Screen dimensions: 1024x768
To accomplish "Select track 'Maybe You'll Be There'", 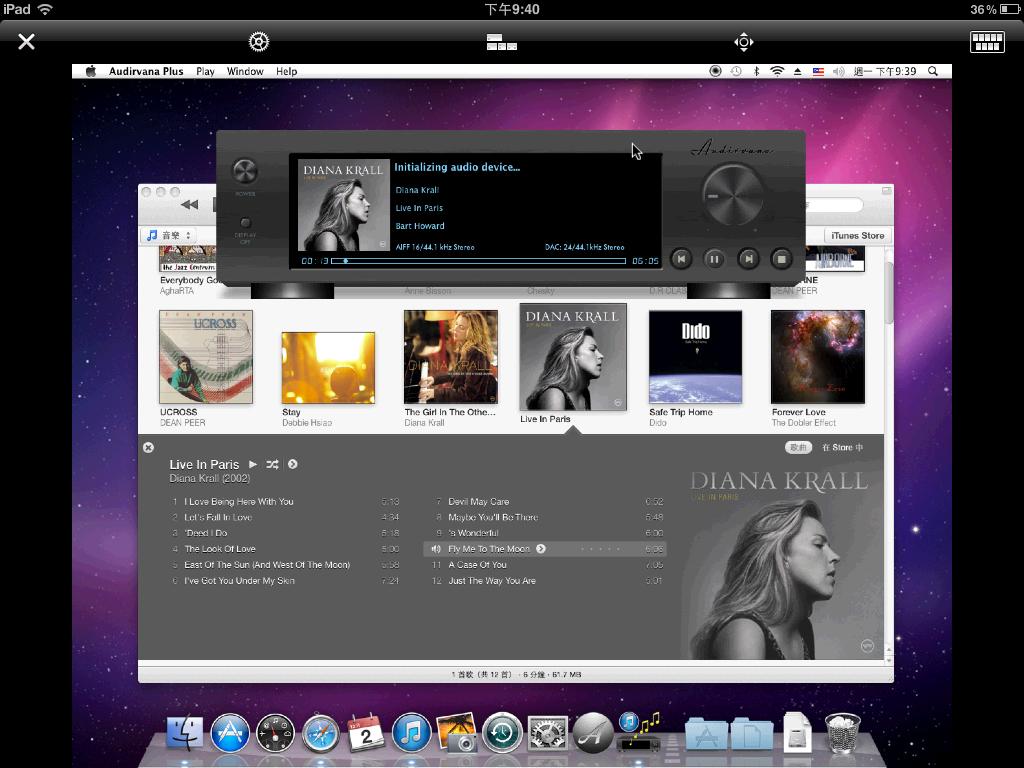I will (547, 517).
